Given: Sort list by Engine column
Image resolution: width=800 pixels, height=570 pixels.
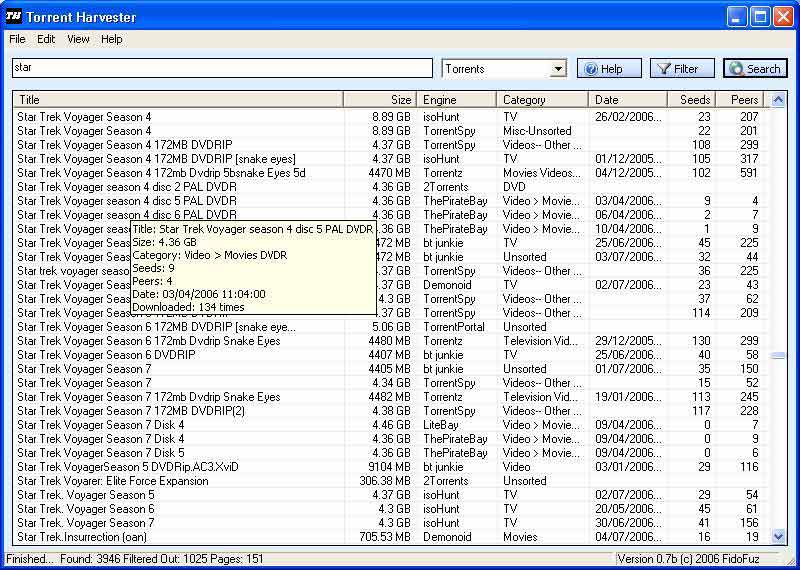Looking at the screenshot, I should click(456, 100).
